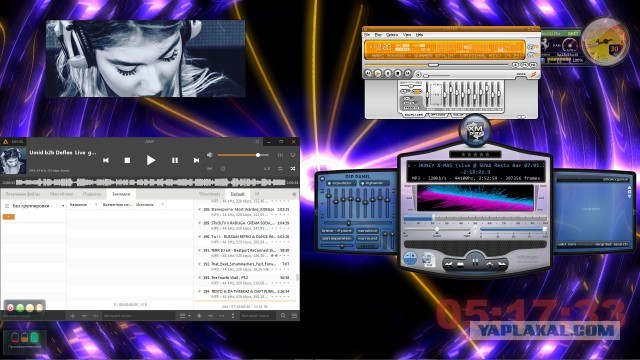This screenshot has height=360, width=640.
Task: Toggle equalizer in XMPlay DSP panel
Action: point(342,183)
